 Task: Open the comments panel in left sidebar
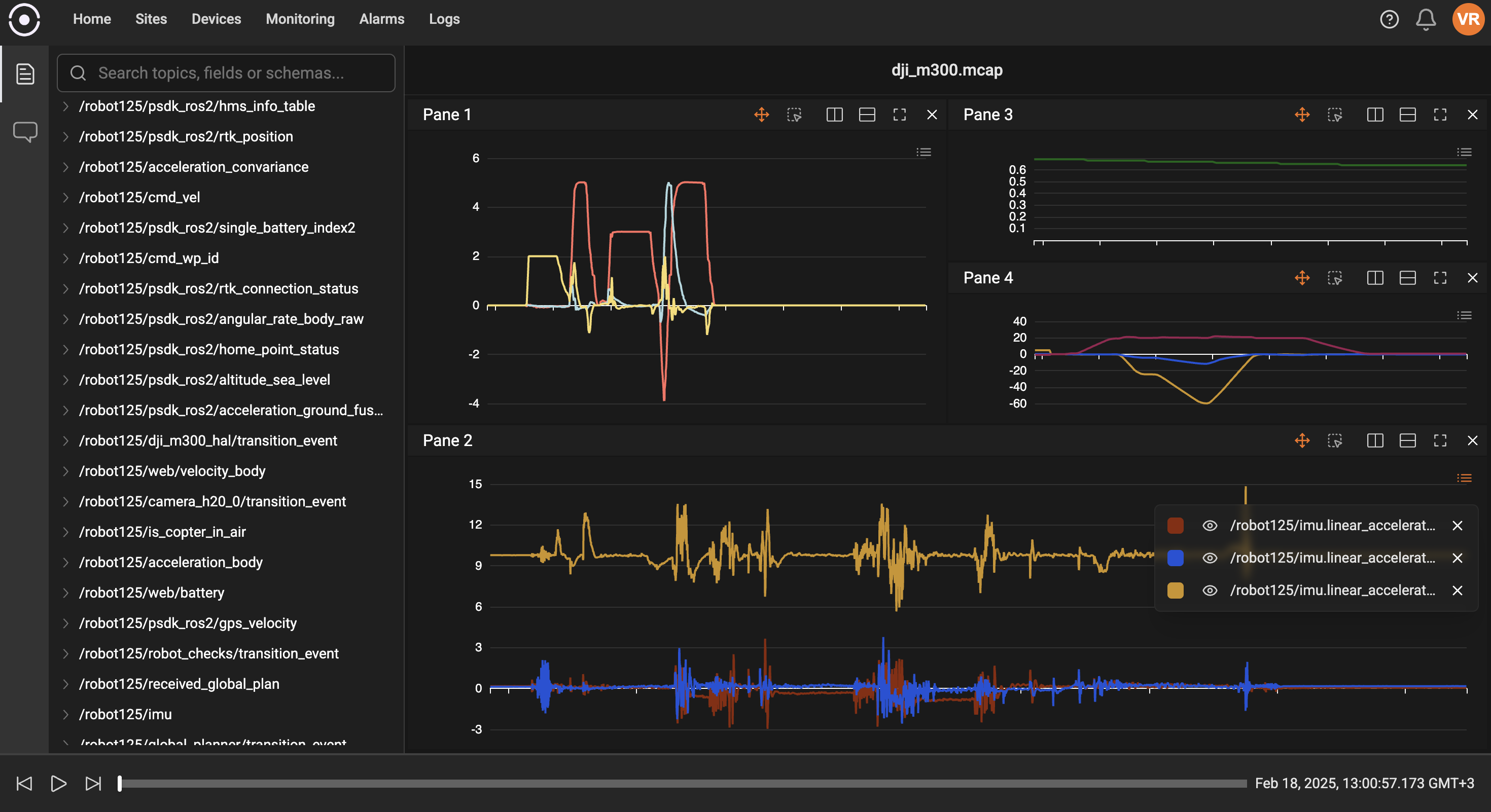(x=25, y=131)
